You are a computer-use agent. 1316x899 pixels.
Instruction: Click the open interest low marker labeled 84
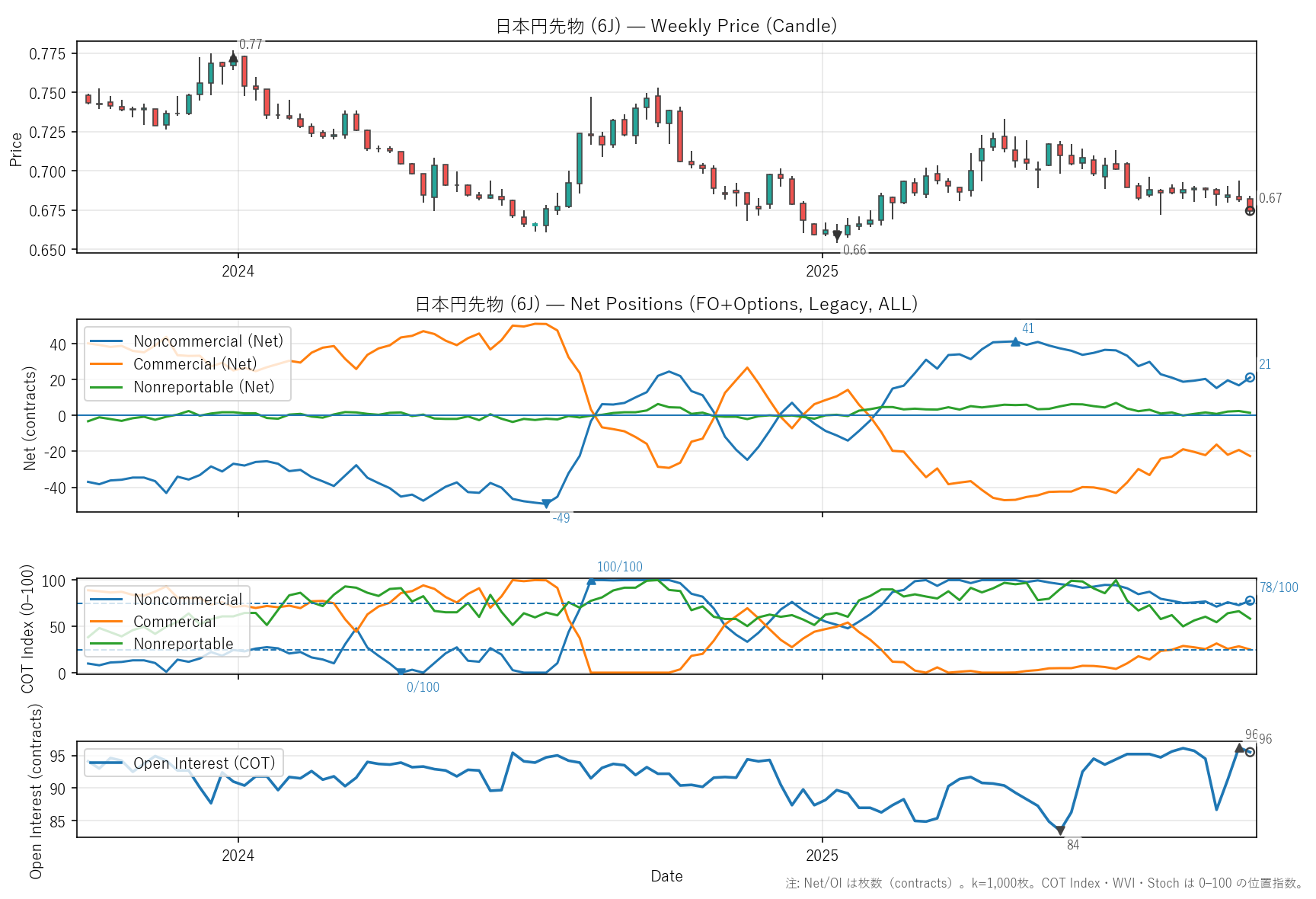pos(1060,830)
